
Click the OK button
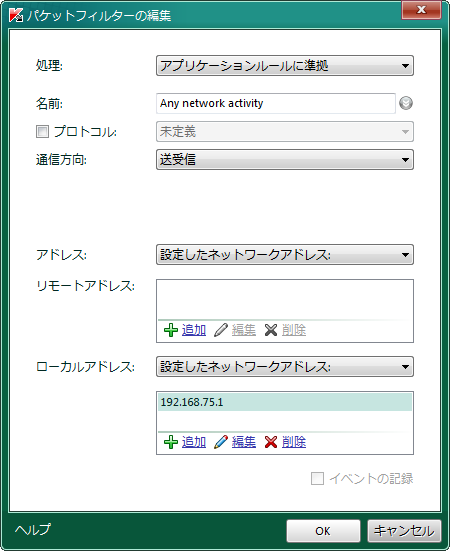pyautogui.click(x=323, y=531)
